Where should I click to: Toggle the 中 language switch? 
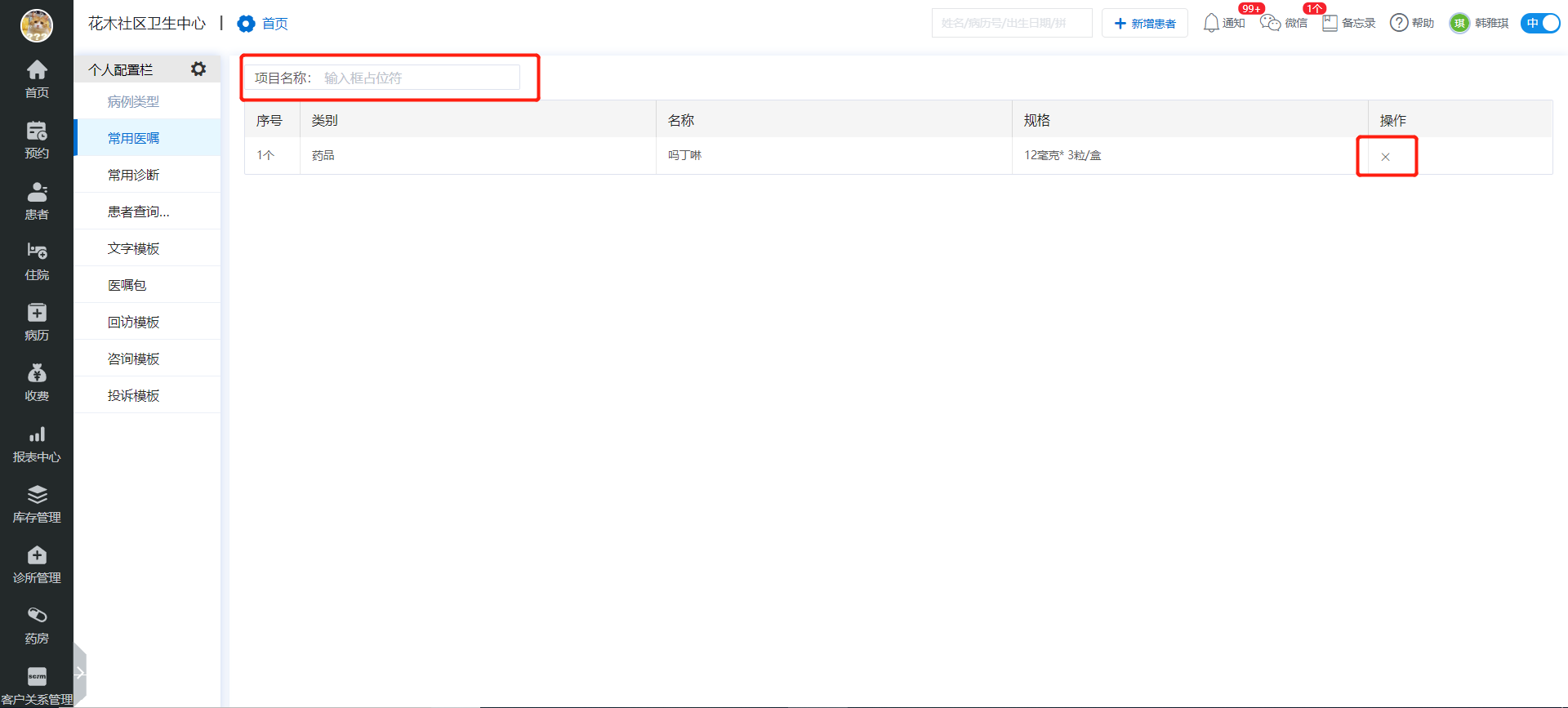pos(1540,23)
